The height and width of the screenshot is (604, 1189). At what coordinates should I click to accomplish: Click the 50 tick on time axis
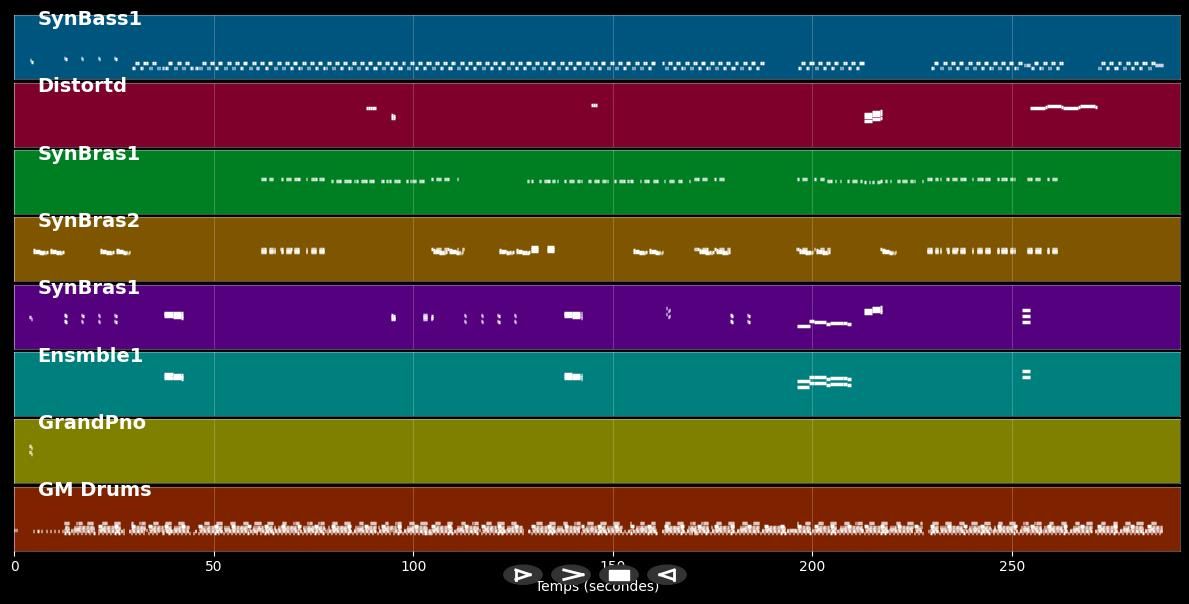point(214,565)
